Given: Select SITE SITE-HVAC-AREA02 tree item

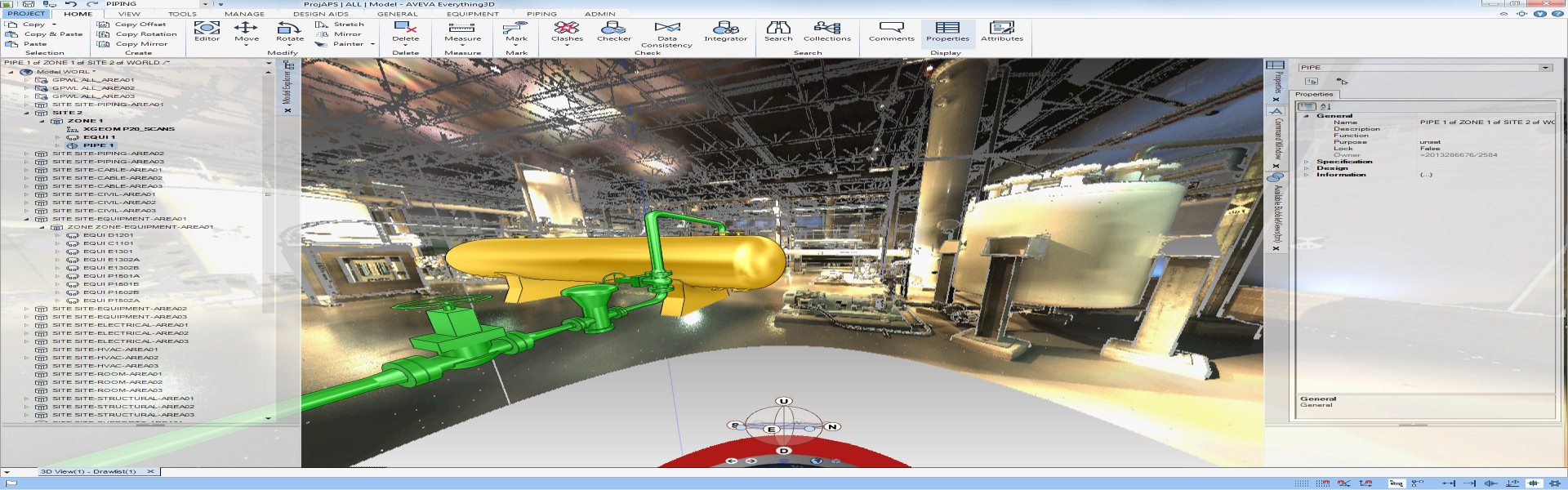Looking at the screenshot, I should pos(105,358).
